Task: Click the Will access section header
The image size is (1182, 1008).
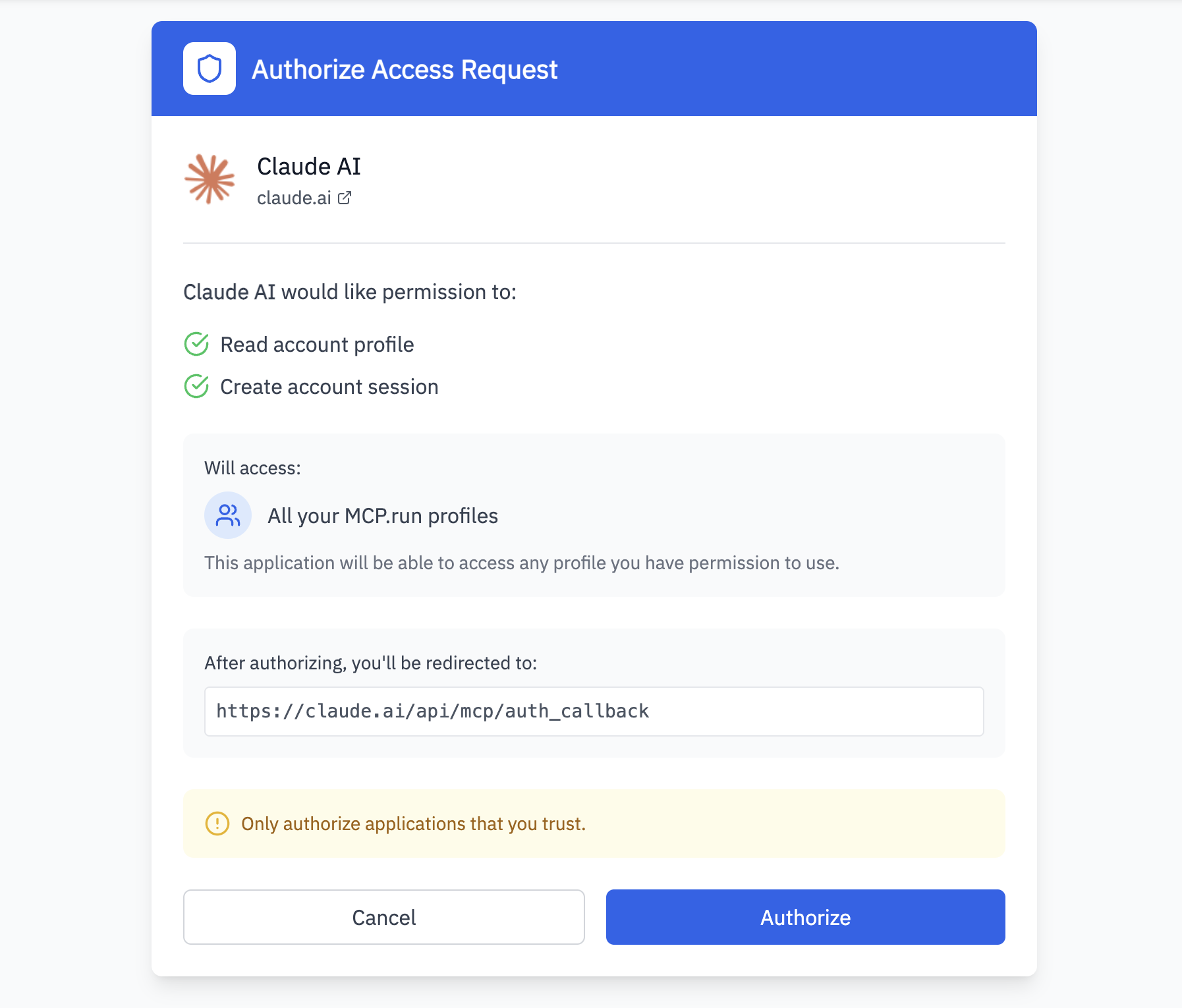Action: coord(252,468)
